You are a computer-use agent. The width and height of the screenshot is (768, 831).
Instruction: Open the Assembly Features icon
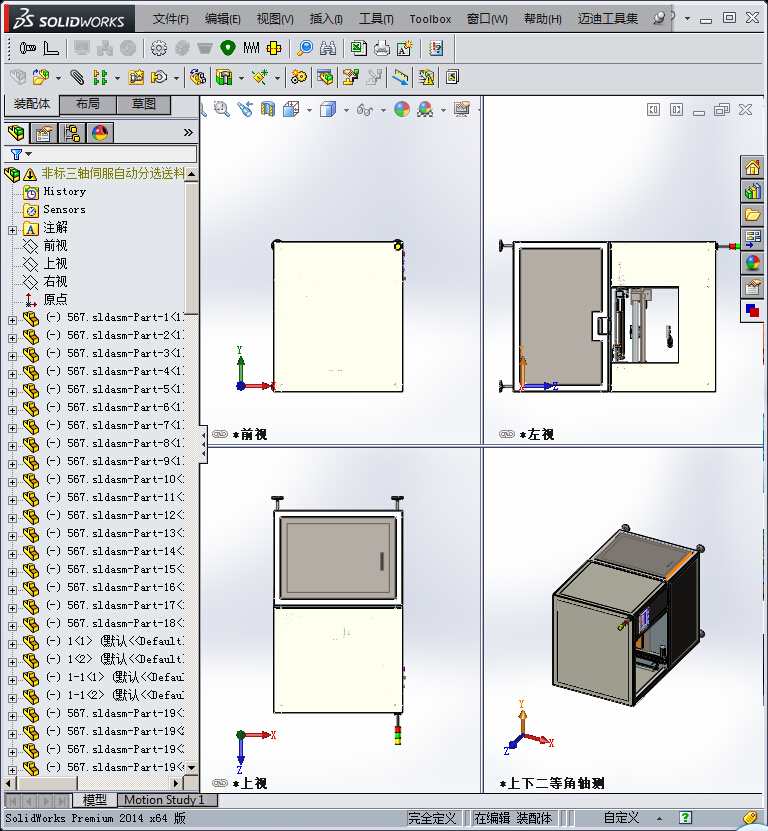click(224, 77)
